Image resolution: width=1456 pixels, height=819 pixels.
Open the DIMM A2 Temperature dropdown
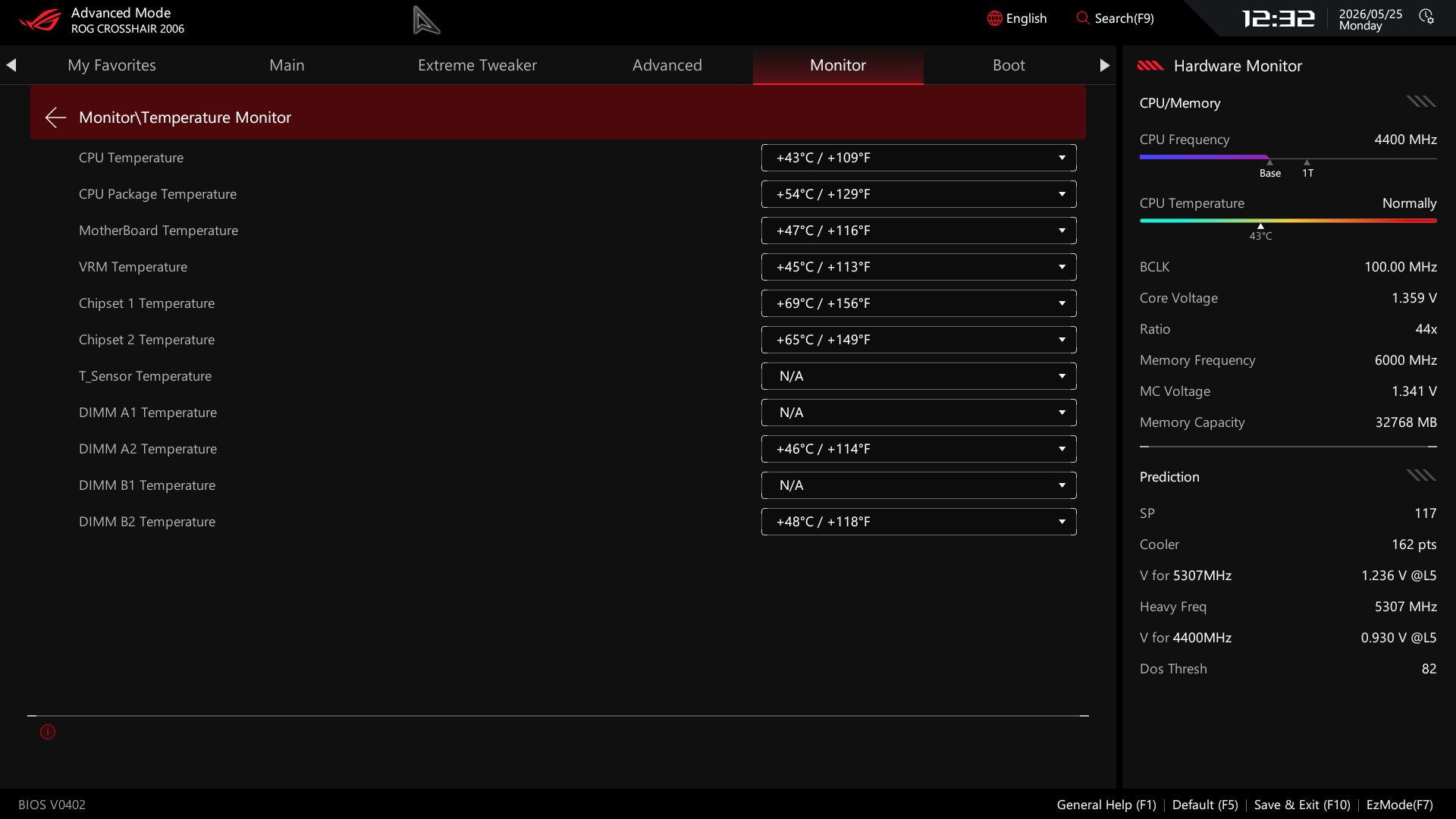918,449
